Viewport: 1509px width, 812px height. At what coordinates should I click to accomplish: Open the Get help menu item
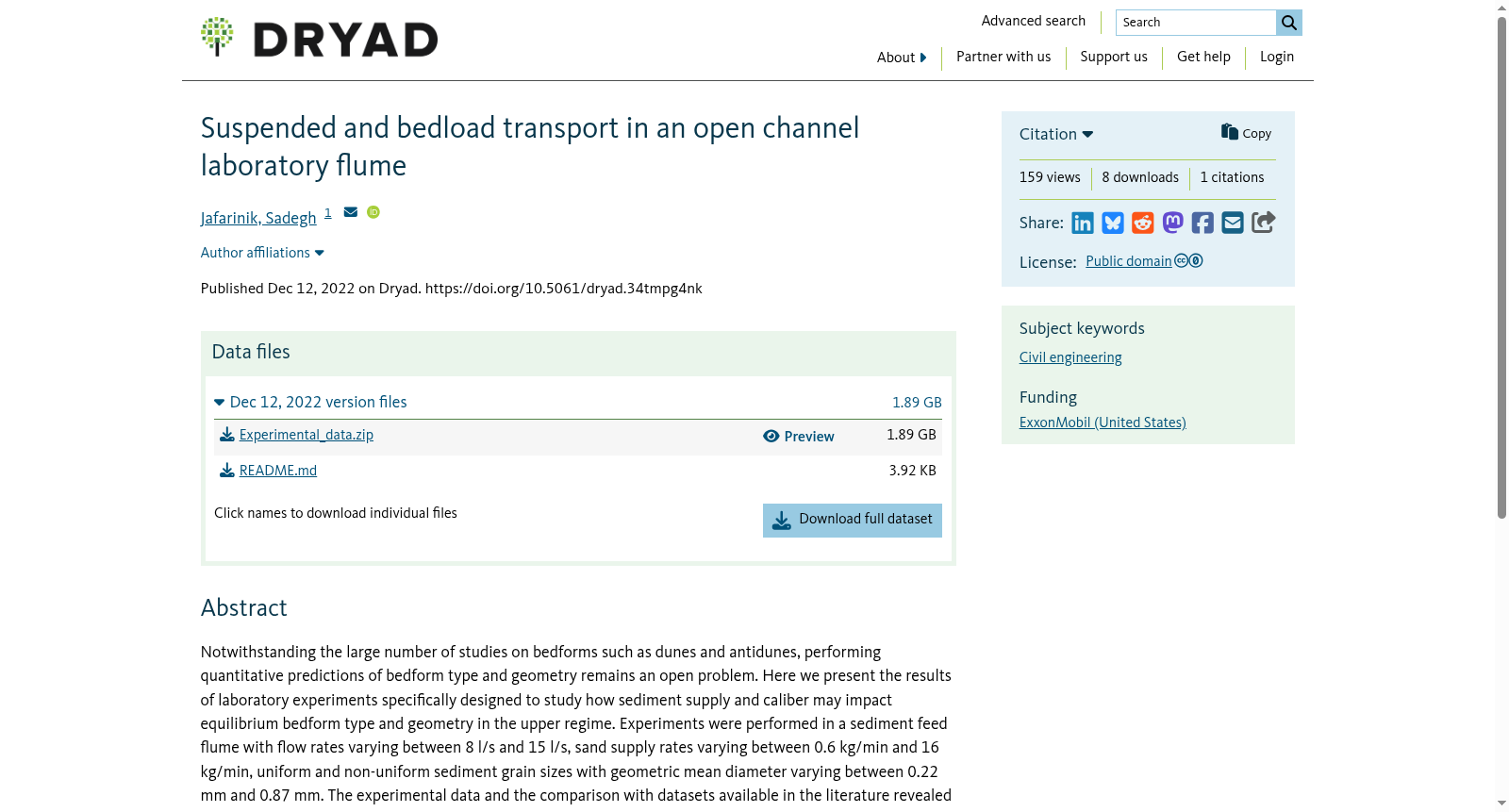[x=1203, y=57]
